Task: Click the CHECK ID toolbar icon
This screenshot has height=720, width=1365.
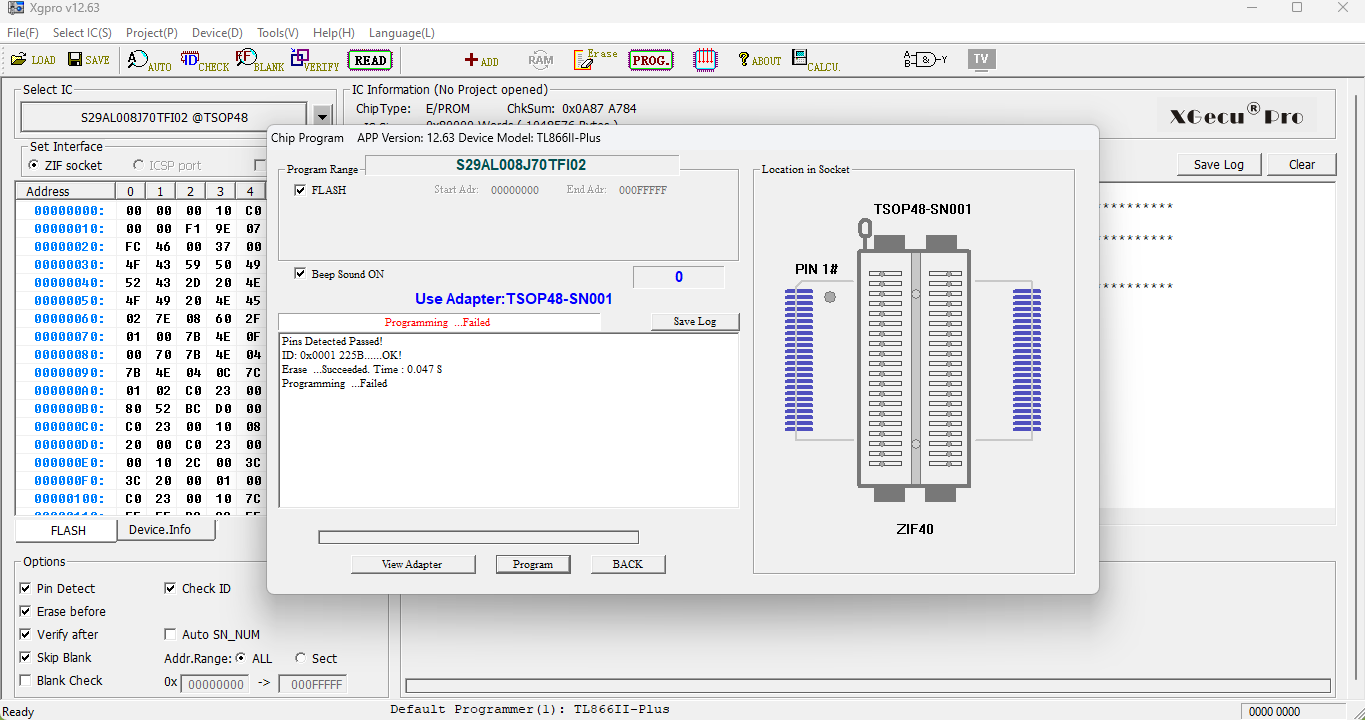Action: tap(204, 60)
